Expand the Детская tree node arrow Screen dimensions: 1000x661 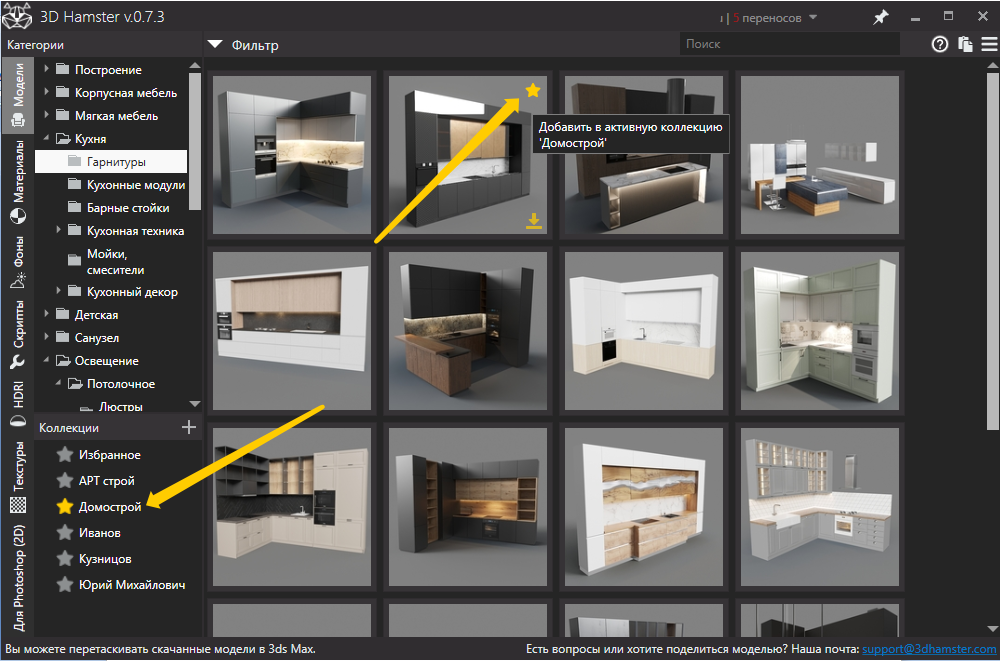tap(46, 314)
